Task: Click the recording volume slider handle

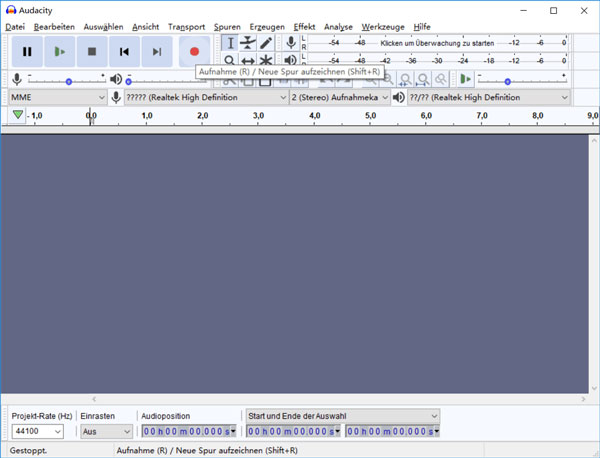Action: point(69,81)
